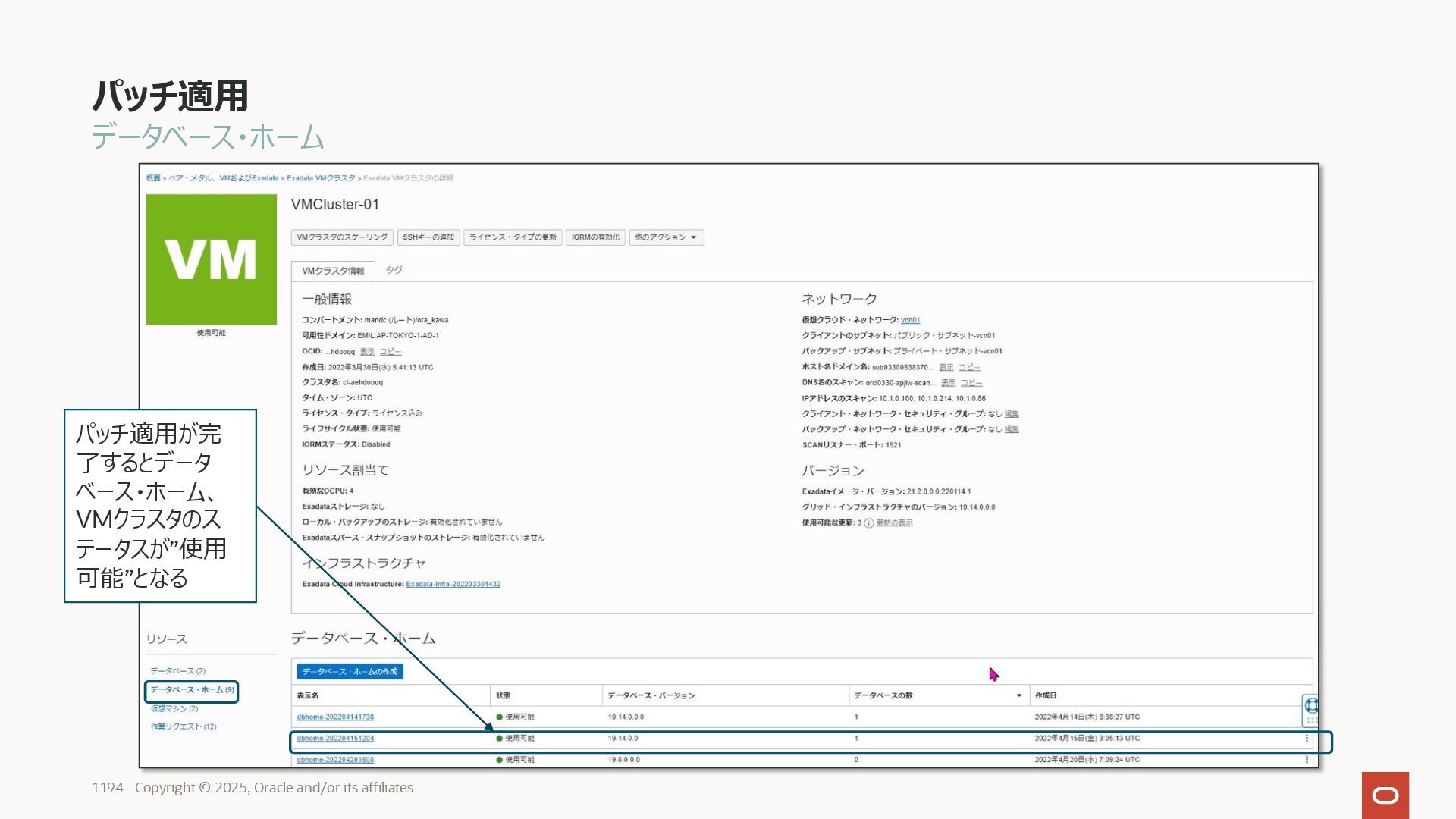This screenshot has width=1456, height=819.
Task: Select データベース・ホーム (9) in resources list
Action: coord(192,690)
